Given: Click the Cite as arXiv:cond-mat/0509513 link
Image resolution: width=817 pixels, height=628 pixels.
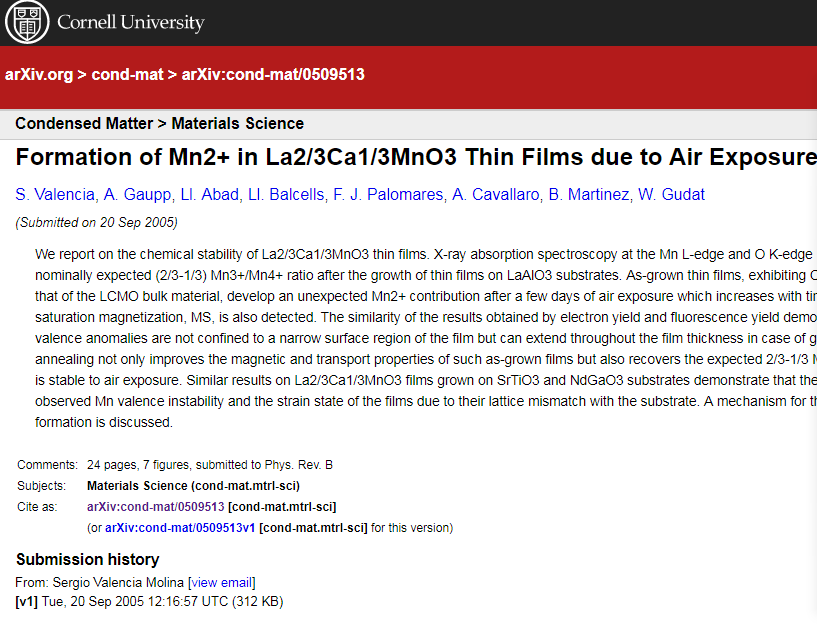Looking at the screenshot, I should click(155, 507).
